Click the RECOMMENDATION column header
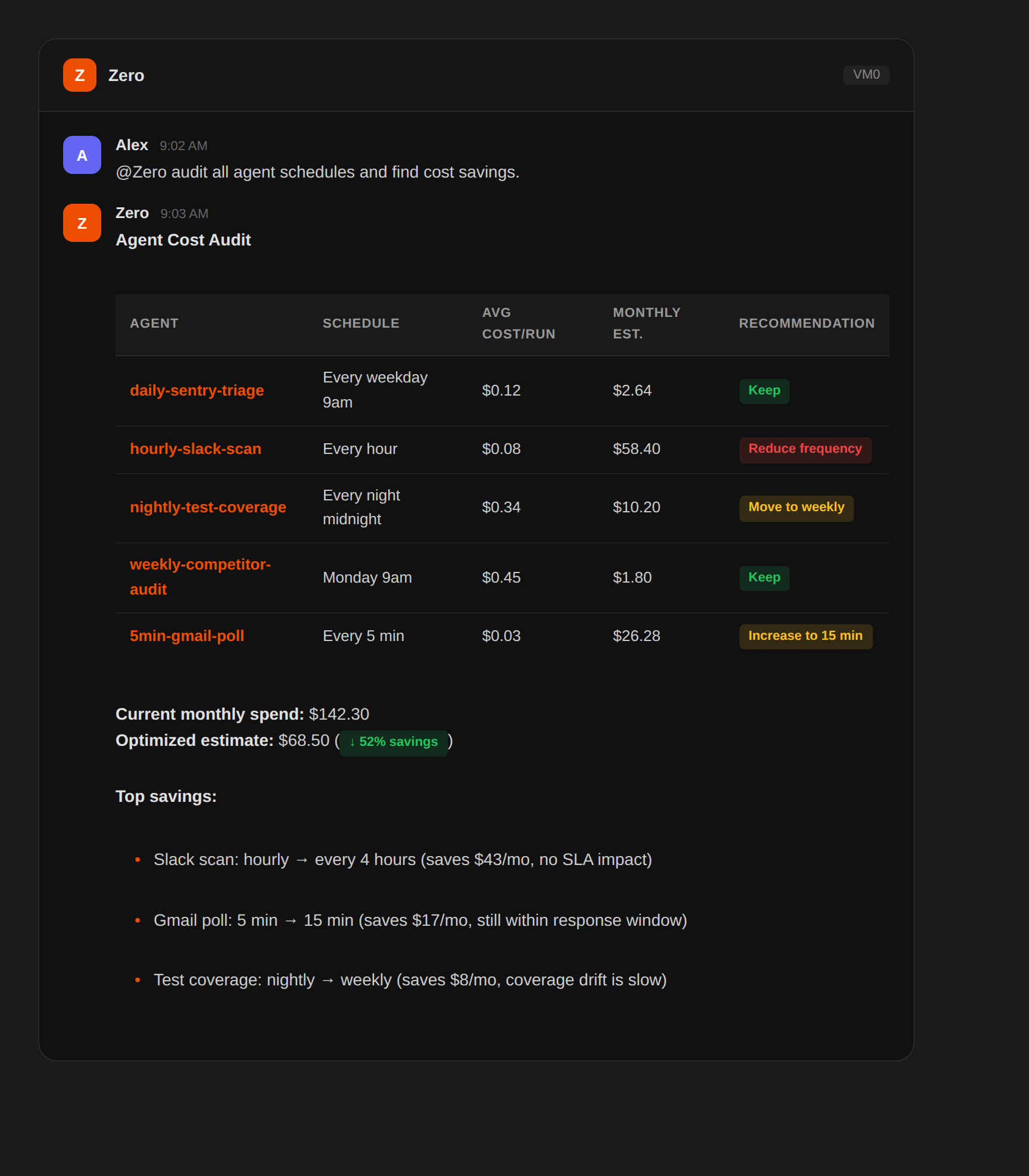This screenshot has height=1176, width=1029. 807,323
